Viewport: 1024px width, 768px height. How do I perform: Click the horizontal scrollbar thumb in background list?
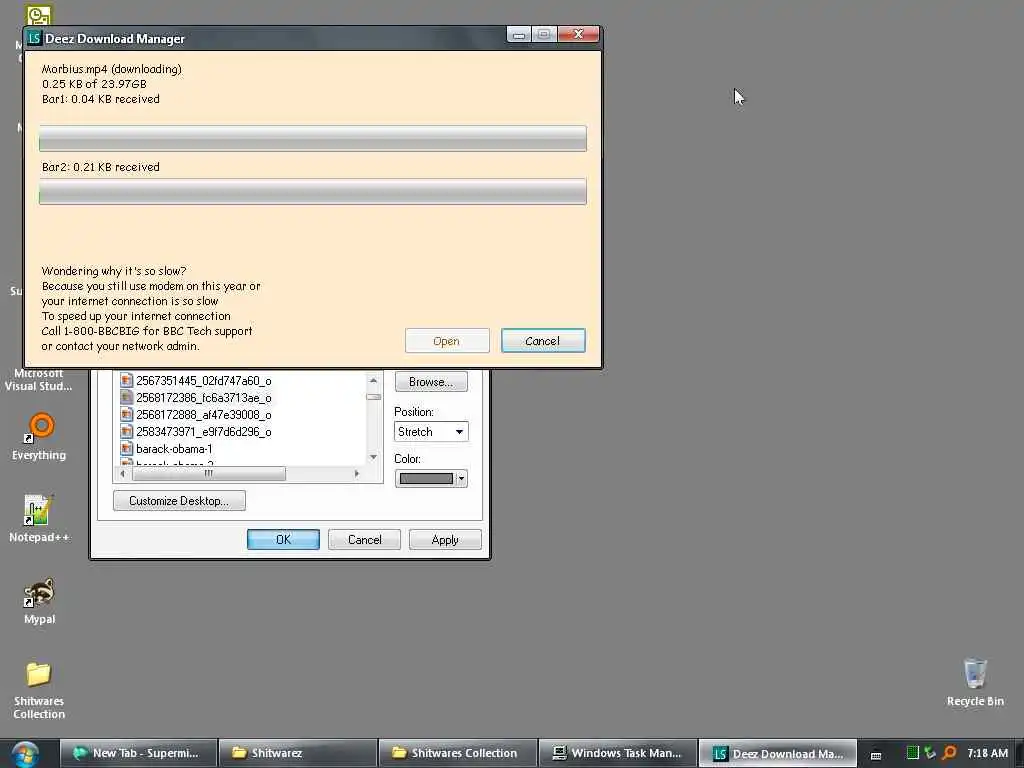tap(208, 473)
